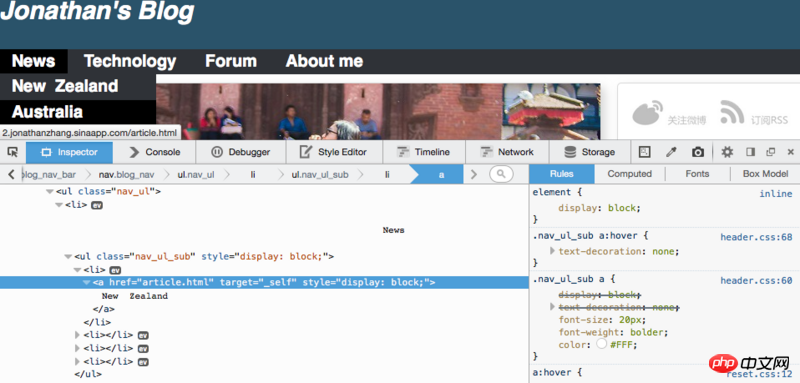
Task: Dock the devtools to side
Action: [751, 152]
